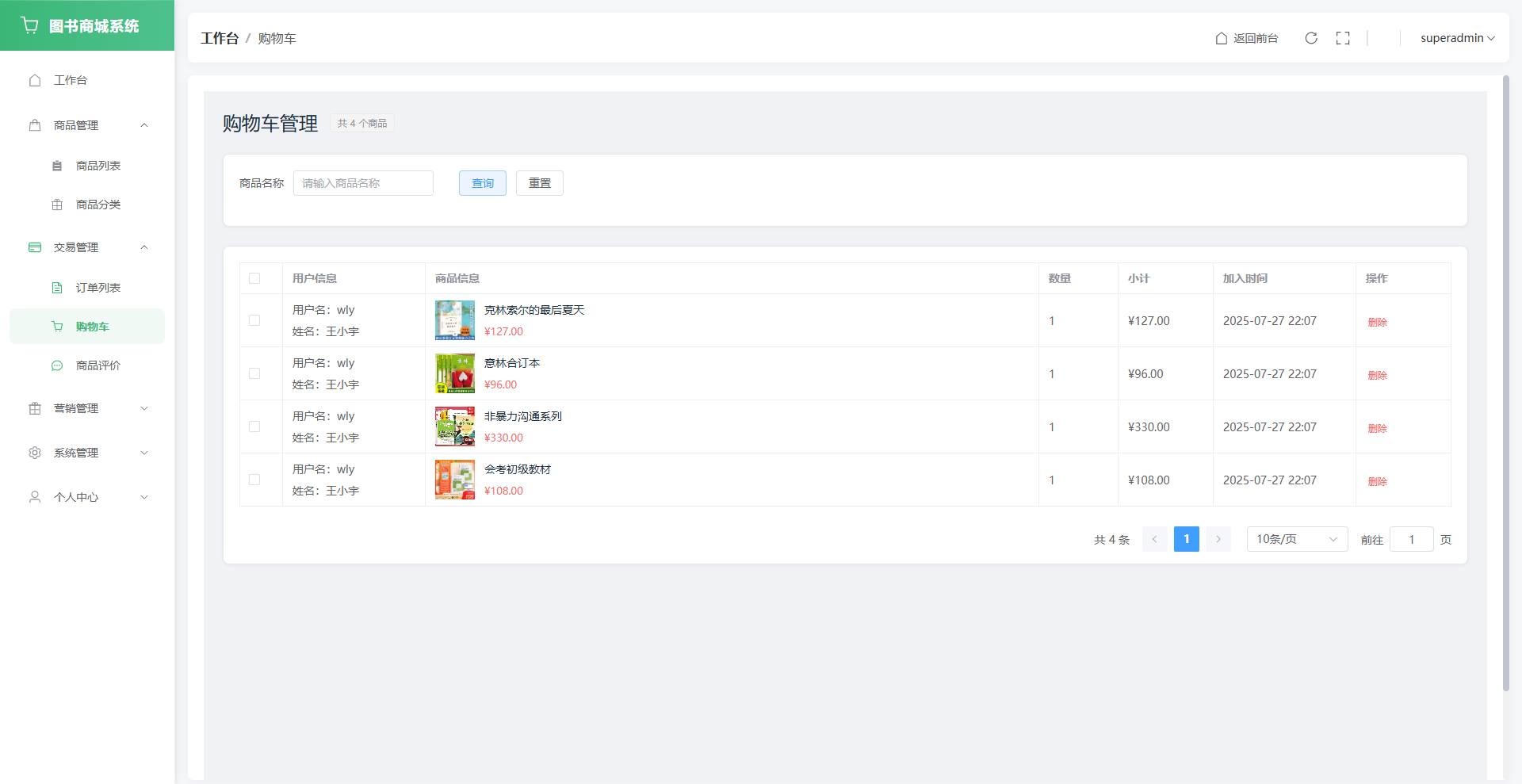Open the superadmin user dropdown
Viewport: 1522px width, 784px height.
click(x=1457, y=38)
